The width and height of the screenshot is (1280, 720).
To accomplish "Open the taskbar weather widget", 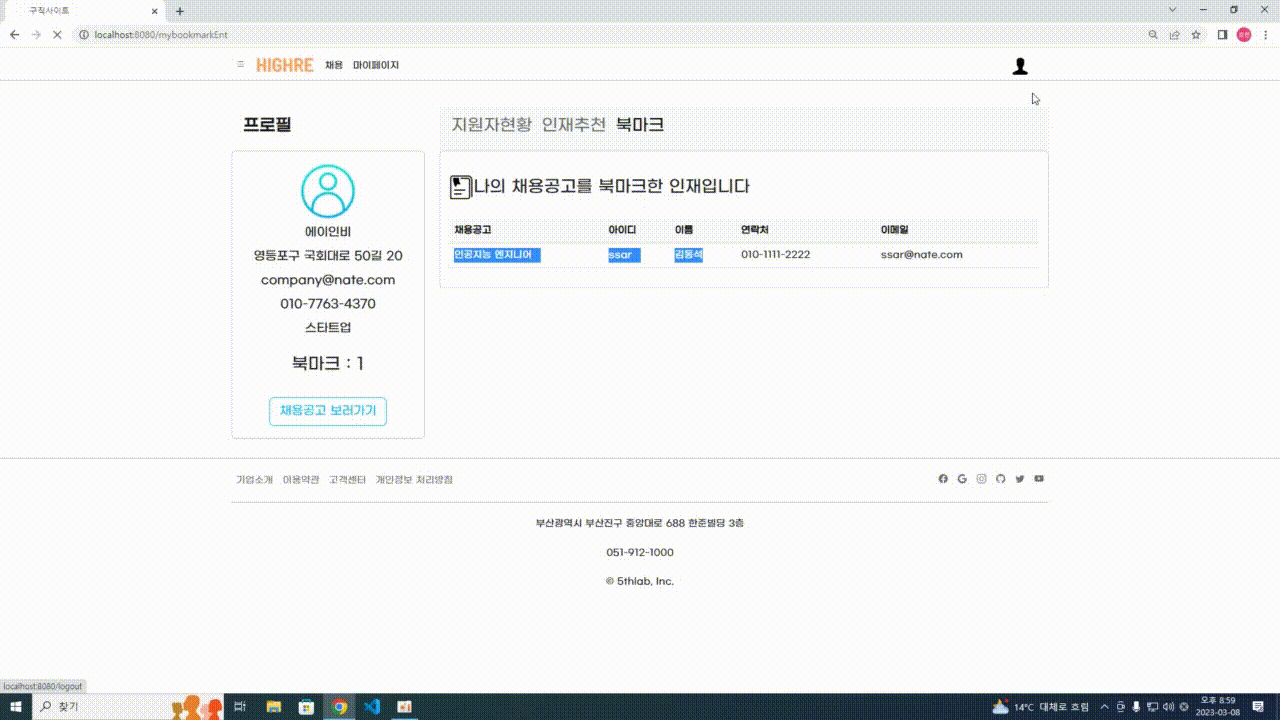I will point(1040,707).
